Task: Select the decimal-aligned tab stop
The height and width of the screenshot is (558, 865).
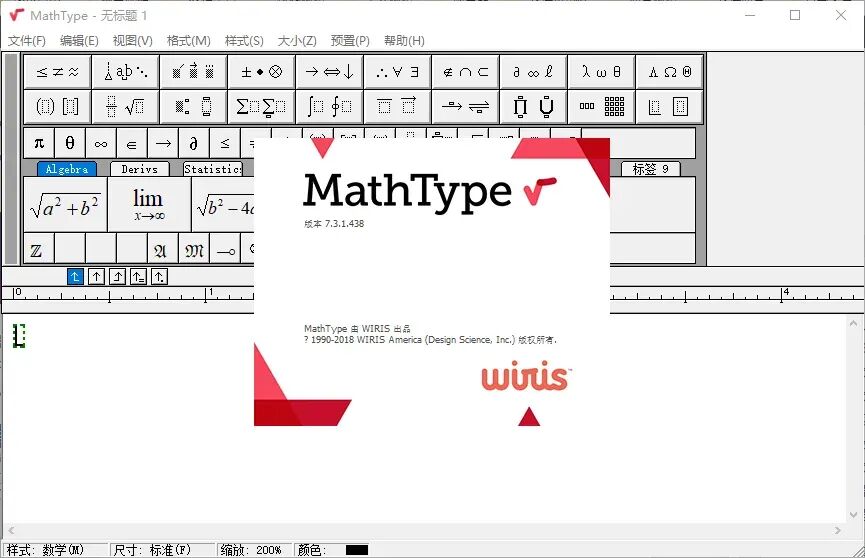Action: coord(159,277)
